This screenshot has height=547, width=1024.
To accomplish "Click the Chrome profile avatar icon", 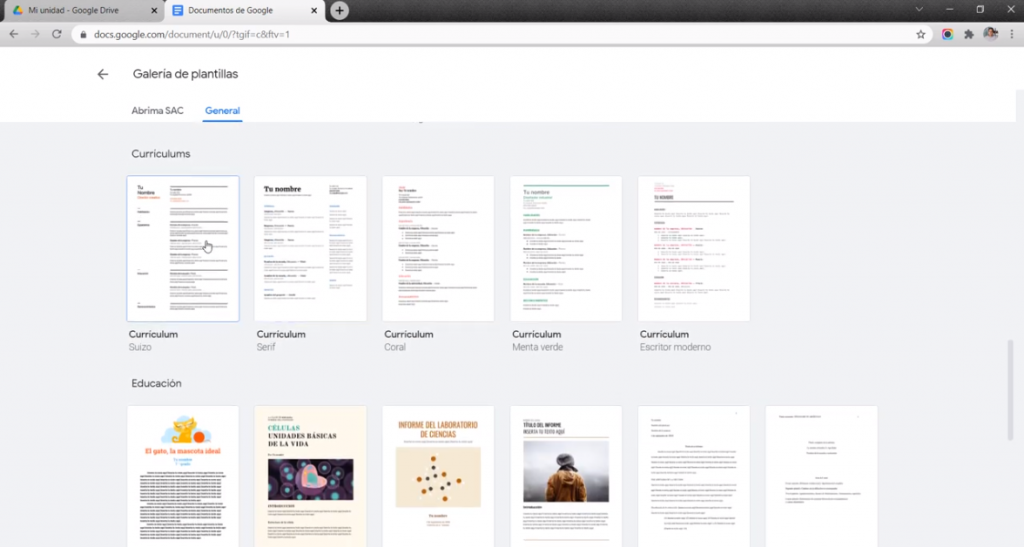I will pos(990,34).
